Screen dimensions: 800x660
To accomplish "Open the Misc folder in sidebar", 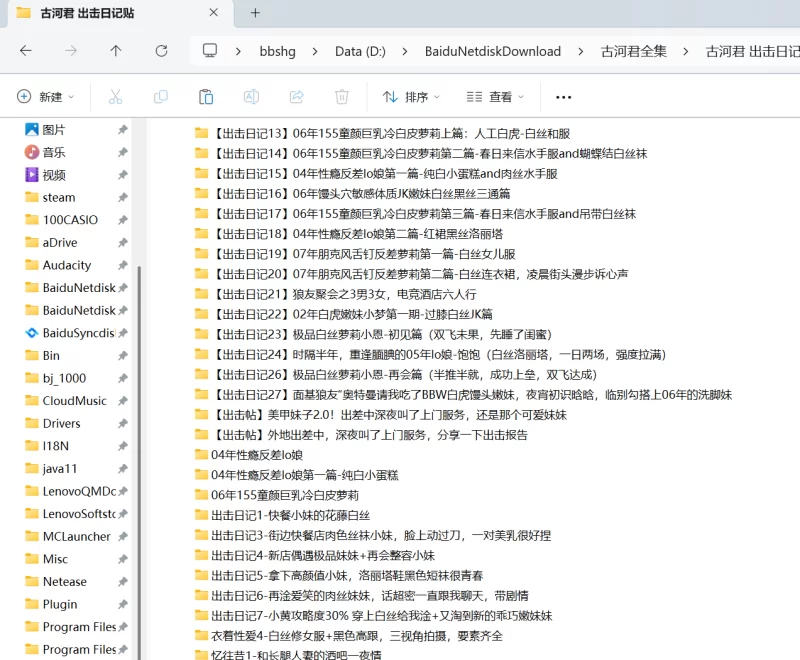I will click(55, 559).
